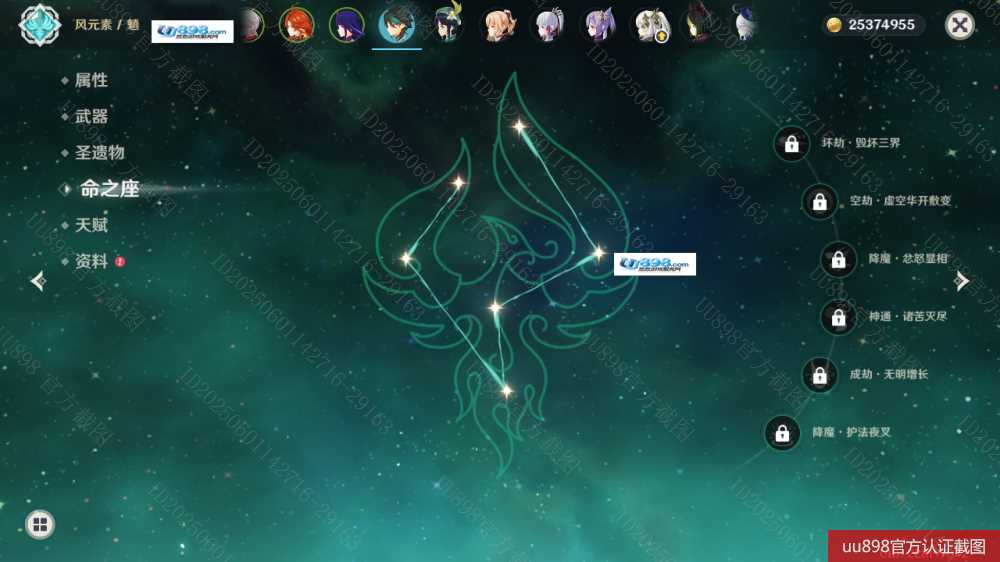Screen dimensions: 1000x562
Task: Open the 天赋 talents menu
Action: coord(91,225)
